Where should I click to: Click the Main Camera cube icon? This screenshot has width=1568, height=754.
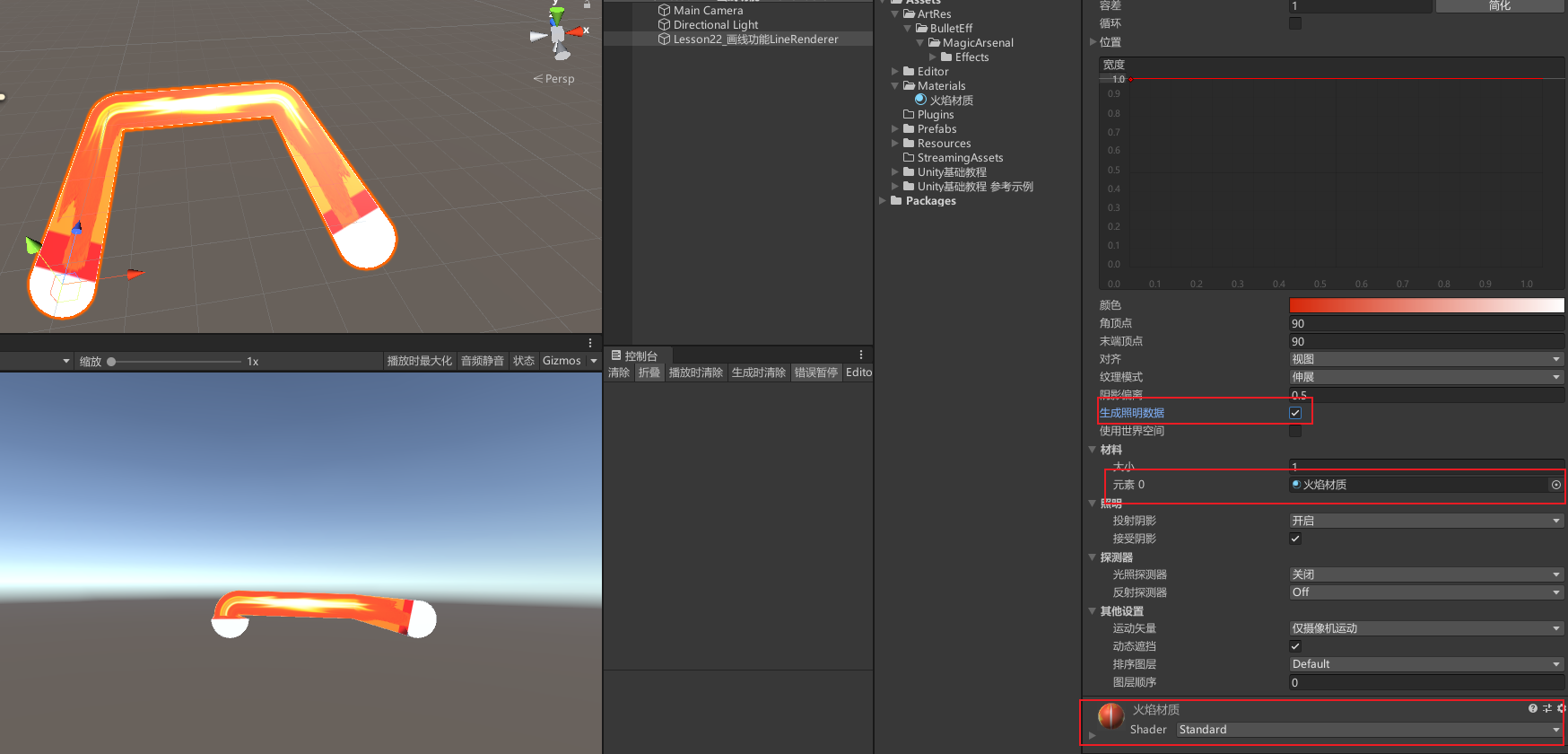tap(664, 11)
